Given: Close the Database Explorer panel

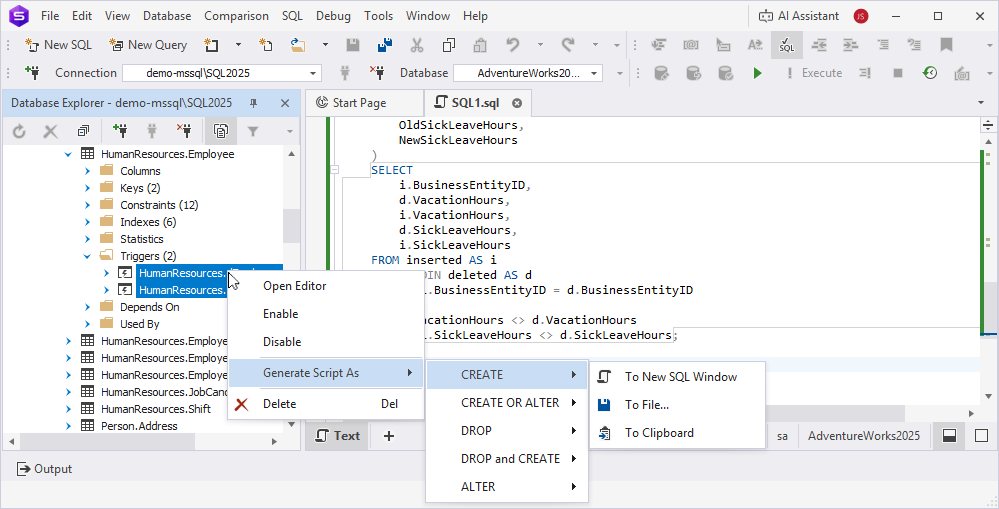Looking at the screenshot, I should (285, 103).
